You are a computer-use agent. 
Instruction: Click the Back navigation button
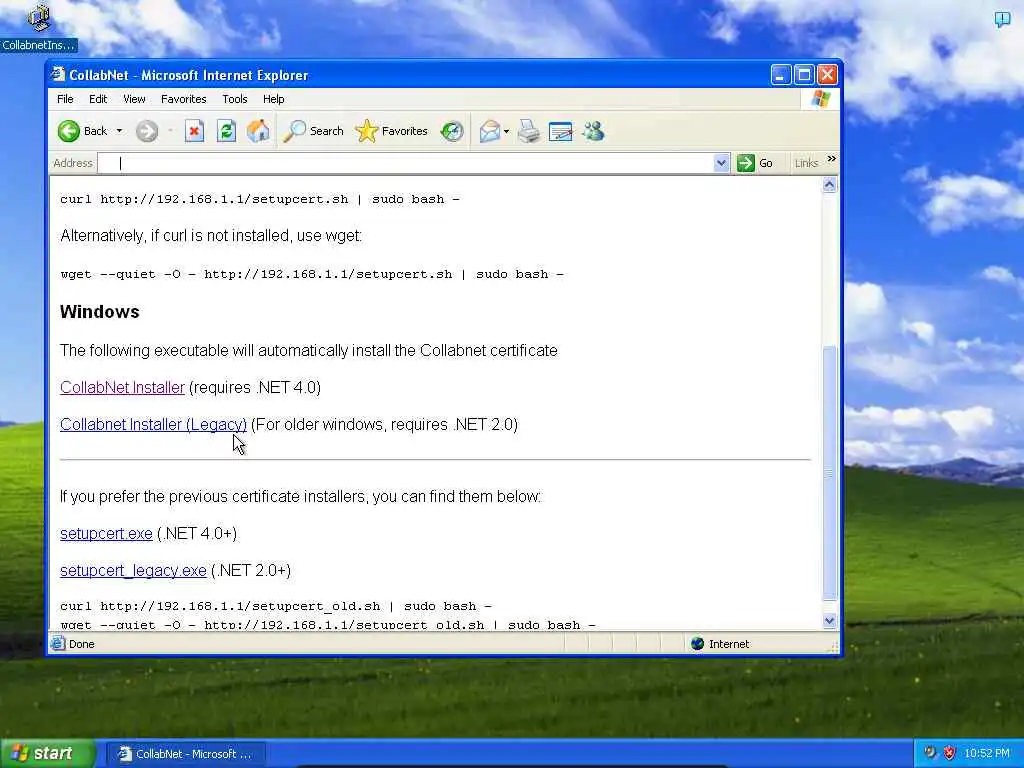(x=82, y=131)
